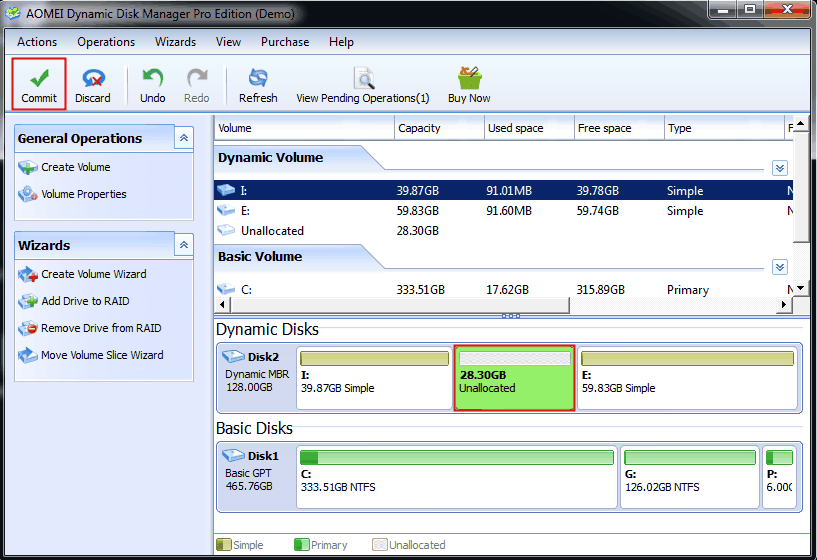Select the I: 39.87GB Simple partition block

tap(374, 378)
